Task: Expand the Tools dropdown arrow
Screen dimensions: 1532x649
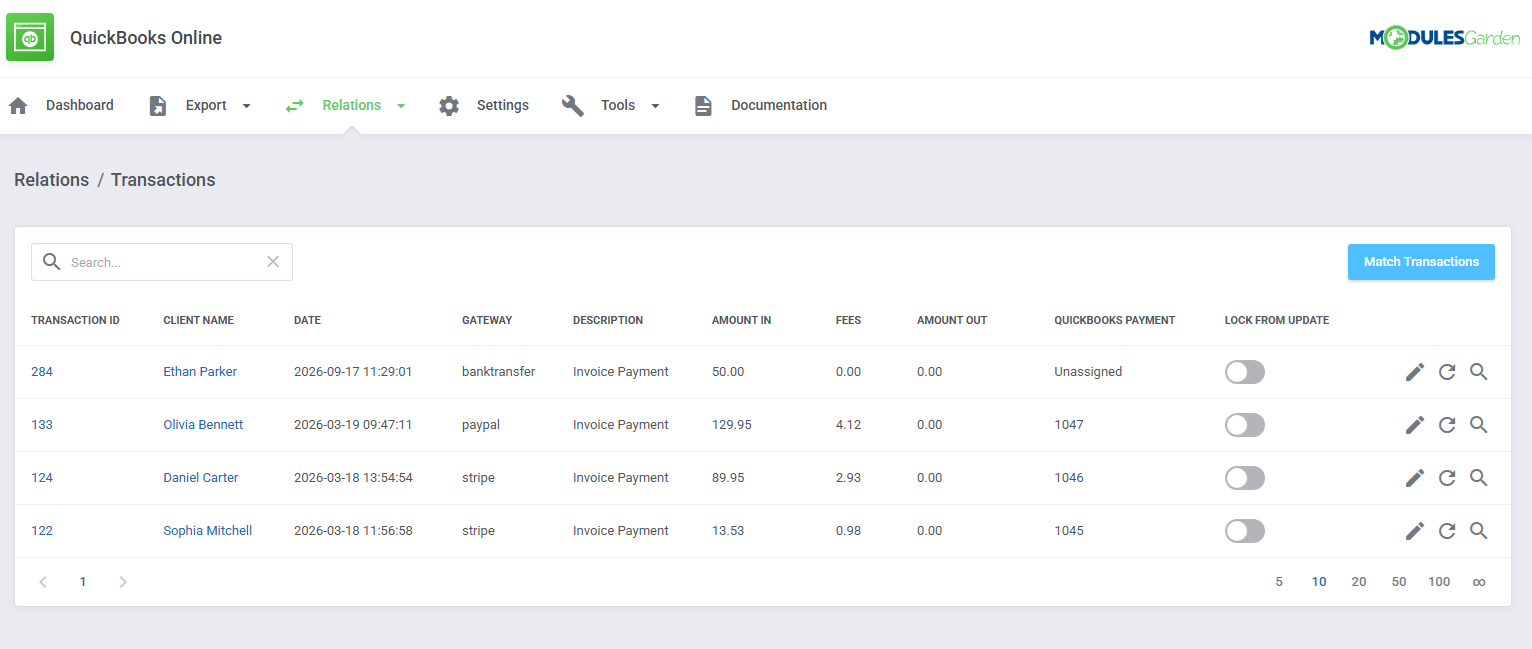Action: [x=655, y=106]
